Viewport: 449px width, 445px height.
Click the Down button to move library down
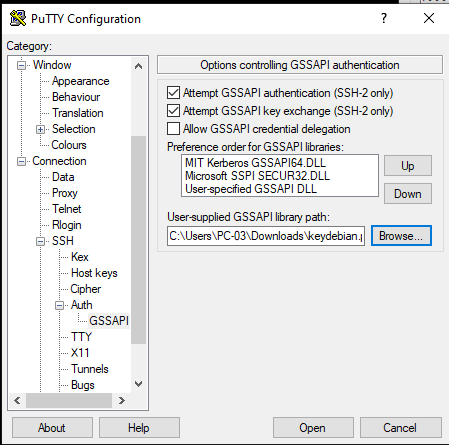click(x=408, y=193)
